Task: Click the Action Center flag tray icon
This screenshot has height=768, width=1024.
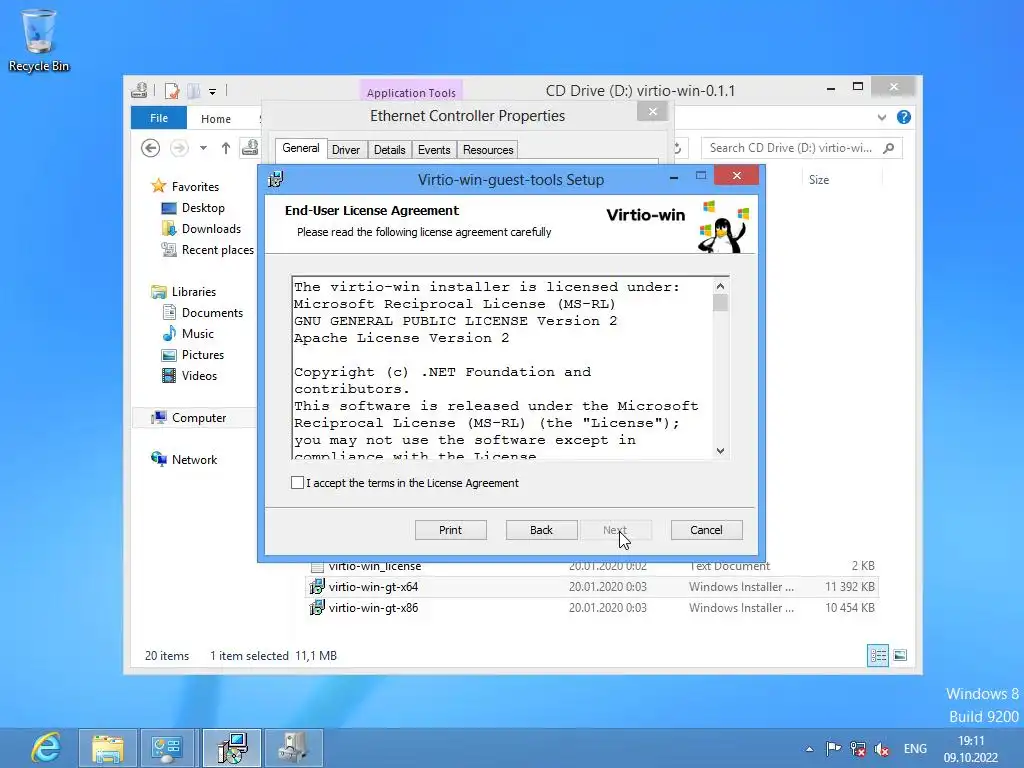Action: (x=833, y=748)
